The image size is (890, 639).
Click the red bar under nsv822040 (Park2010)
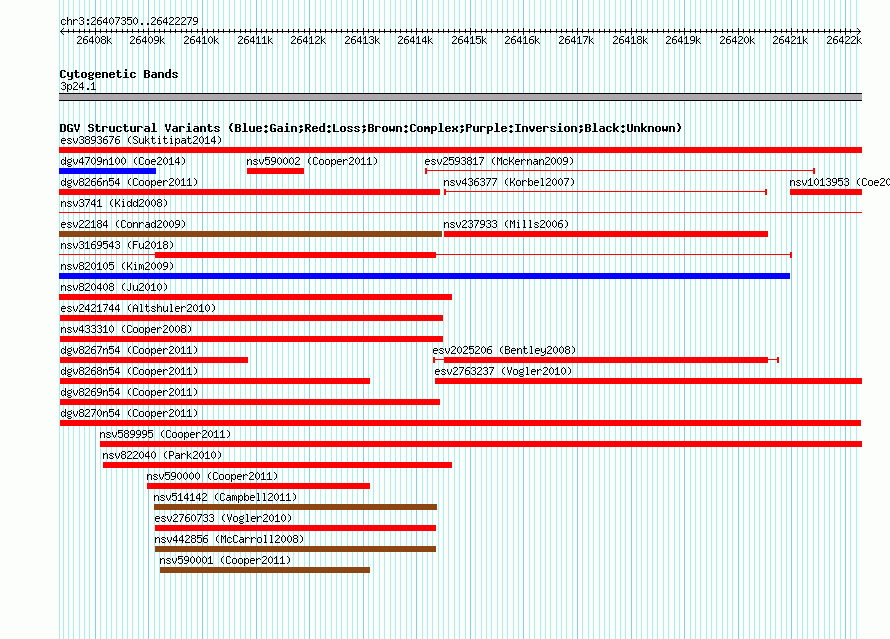pos(278,465)
